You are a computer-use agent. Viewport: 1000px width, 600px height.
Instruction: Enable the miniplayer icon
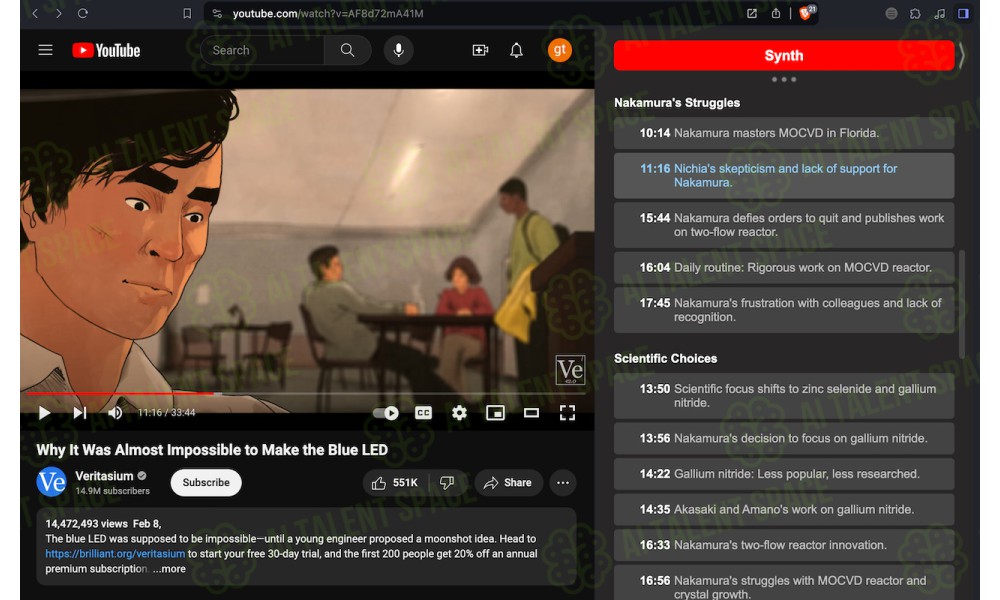[496, 413]
